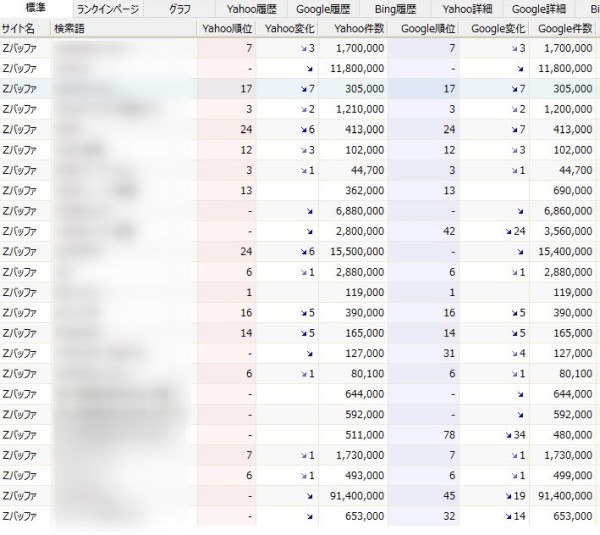Viewport: 600px width, 535px height.
Task: Sort by Google順位 column header
Action: 424,28
